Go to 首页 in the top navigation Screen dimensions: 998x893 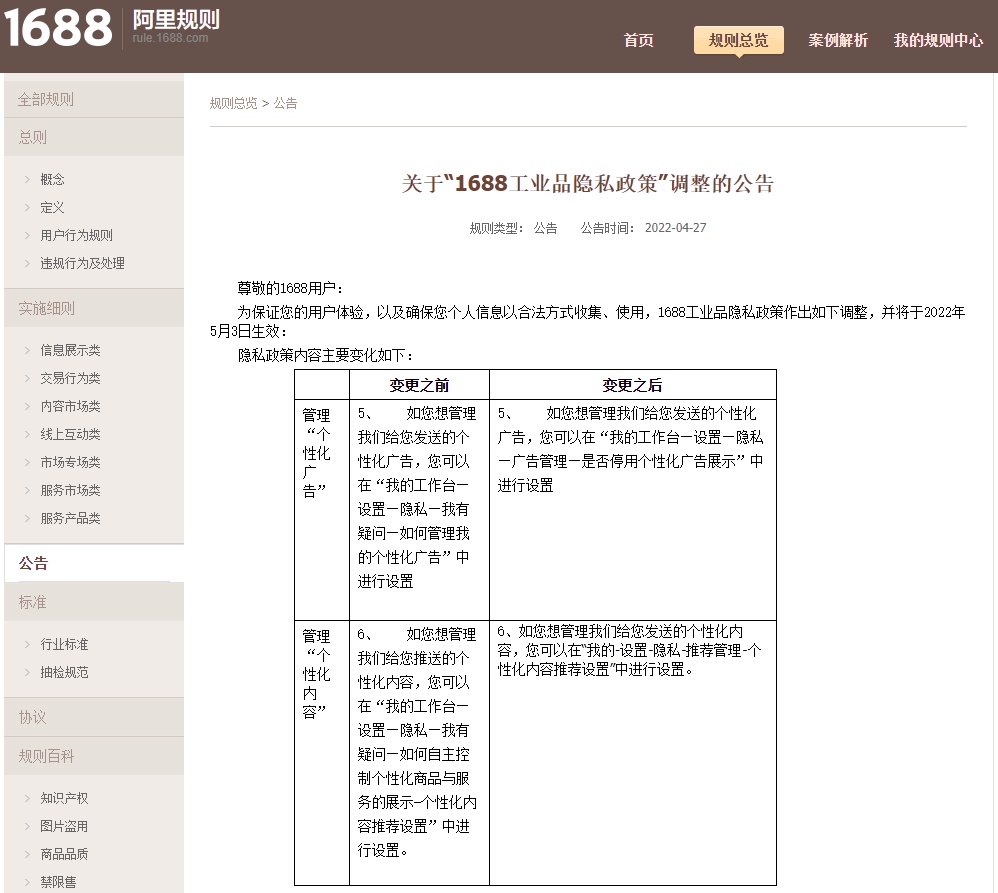[x=638, y=40]
